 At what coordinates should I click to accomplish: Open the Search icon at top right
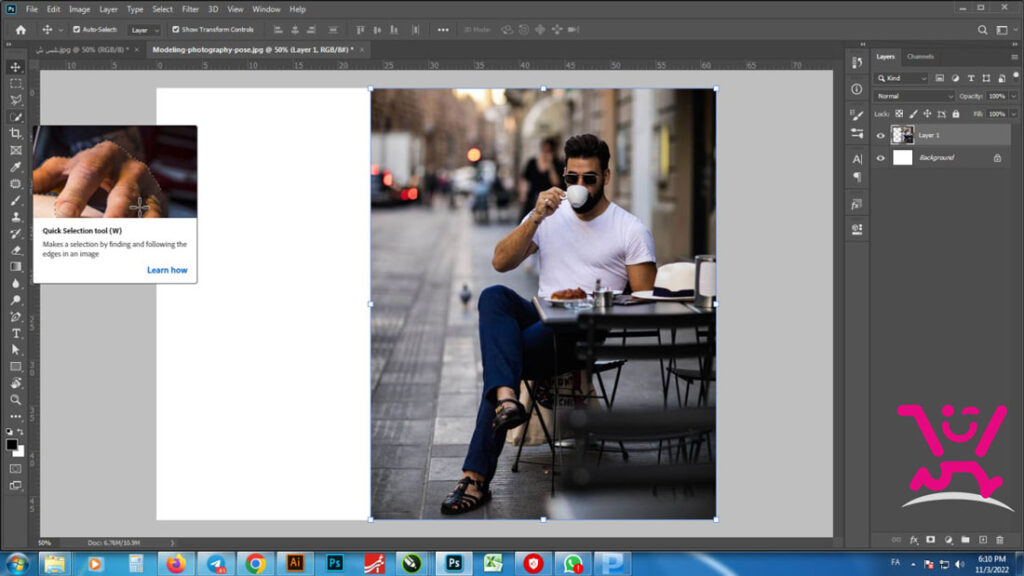982,29
